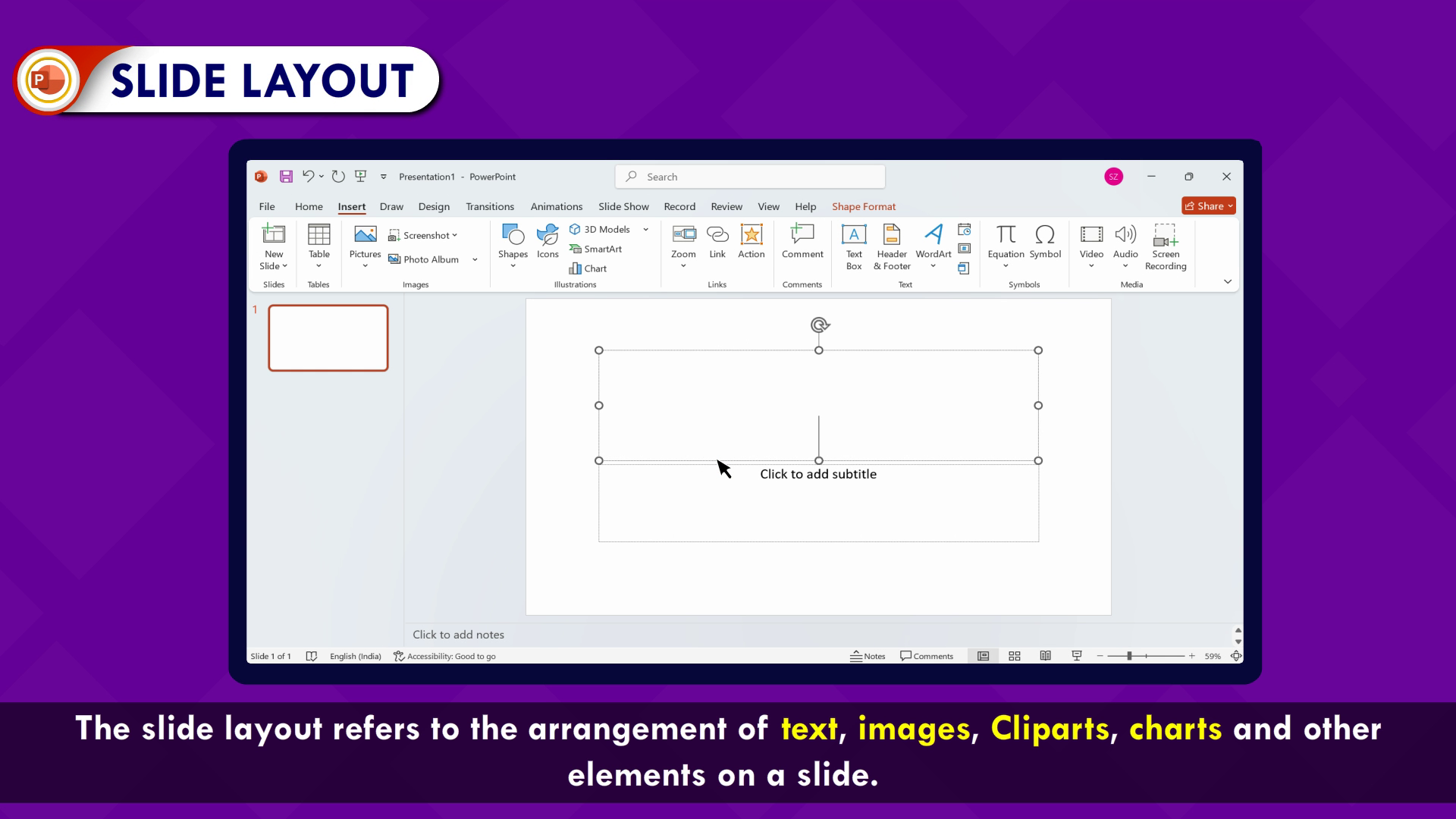Image resolution: width=1456 pixels, height=819 pixels.
Task: Click the Share button
Action: [x=1208, y=206]
